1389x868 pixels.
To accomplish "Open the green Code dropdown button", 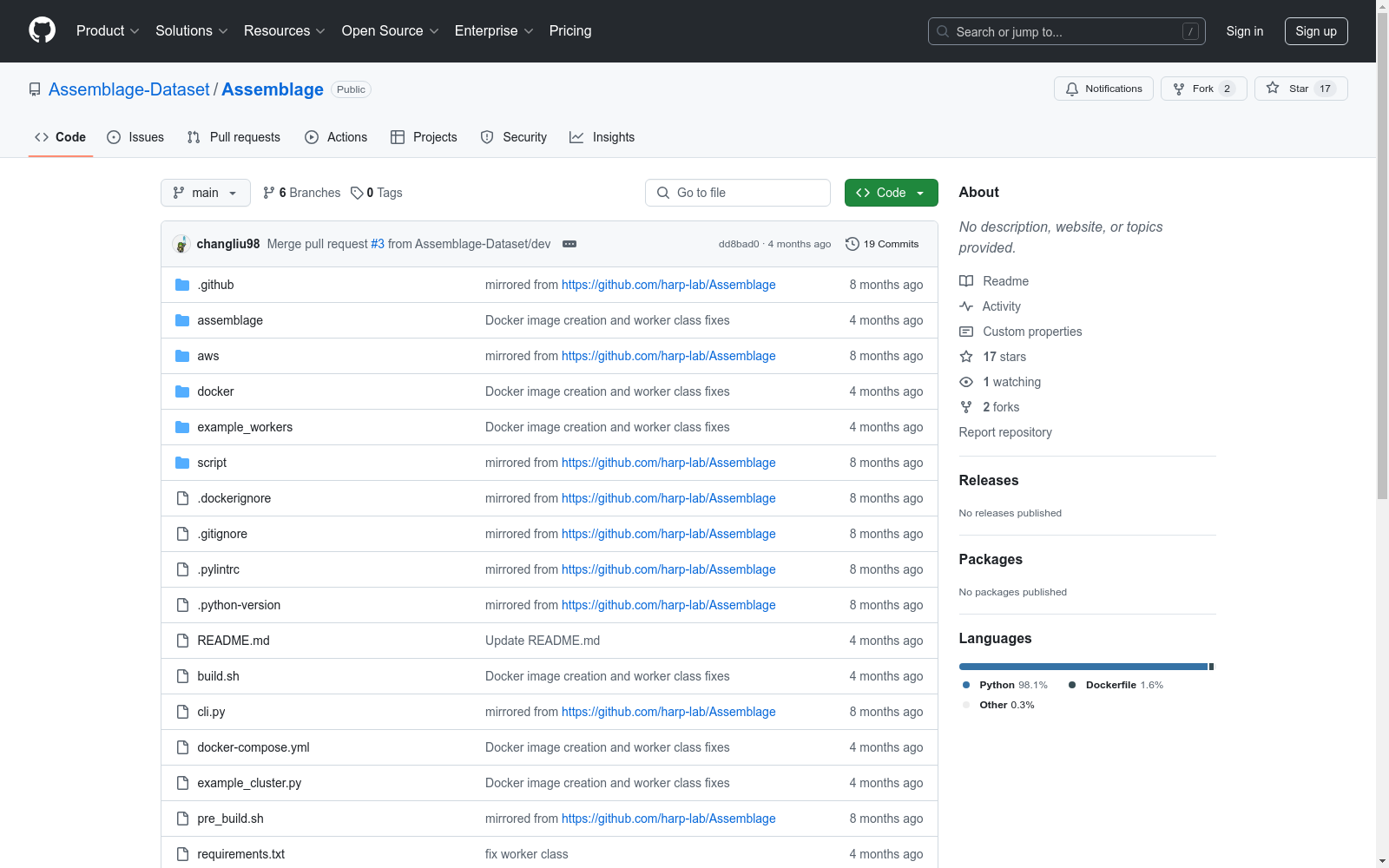I will coord(891,193).
